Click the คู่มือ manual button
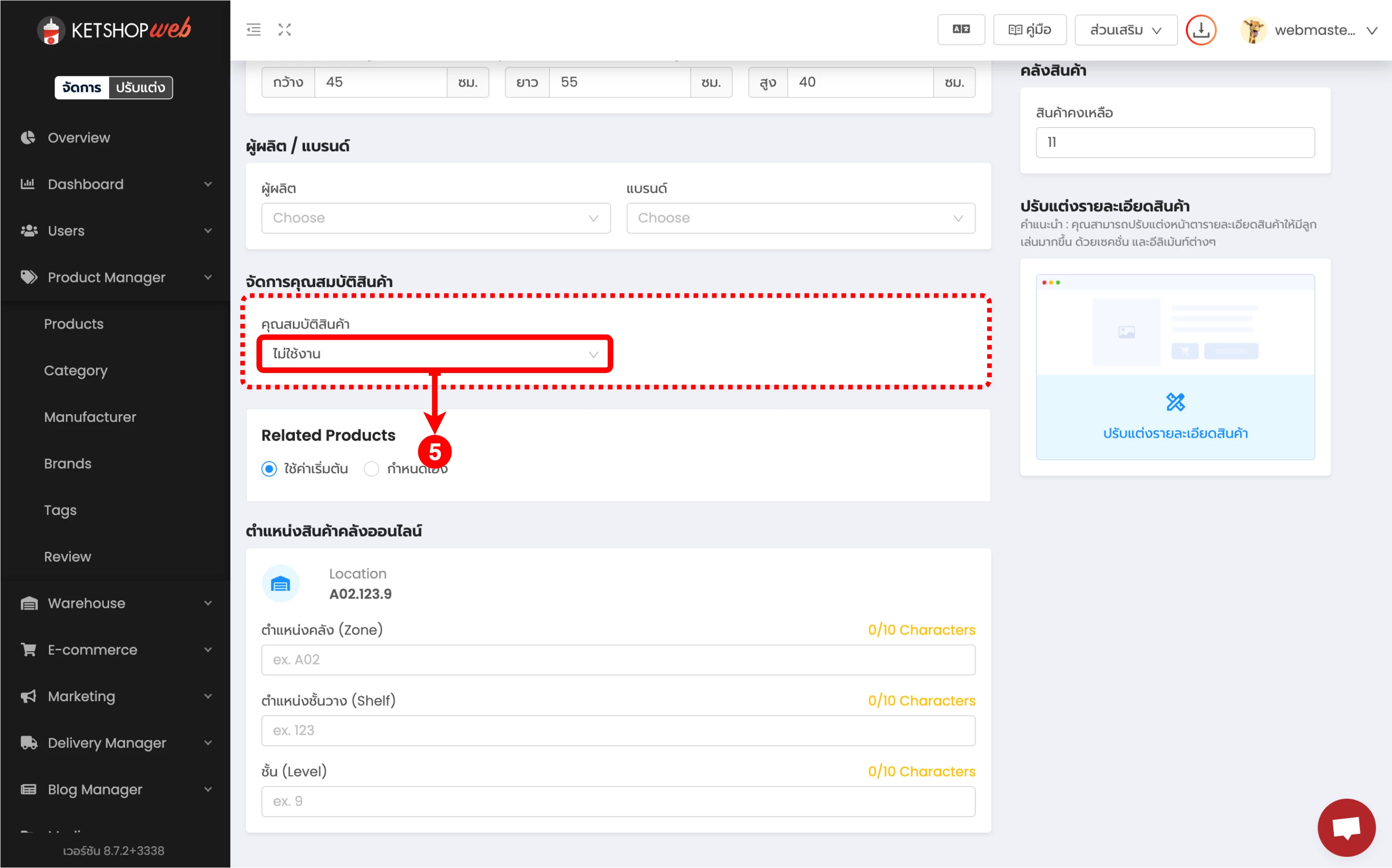This screenshot has width=1392, height=868. click(1030, 30)
